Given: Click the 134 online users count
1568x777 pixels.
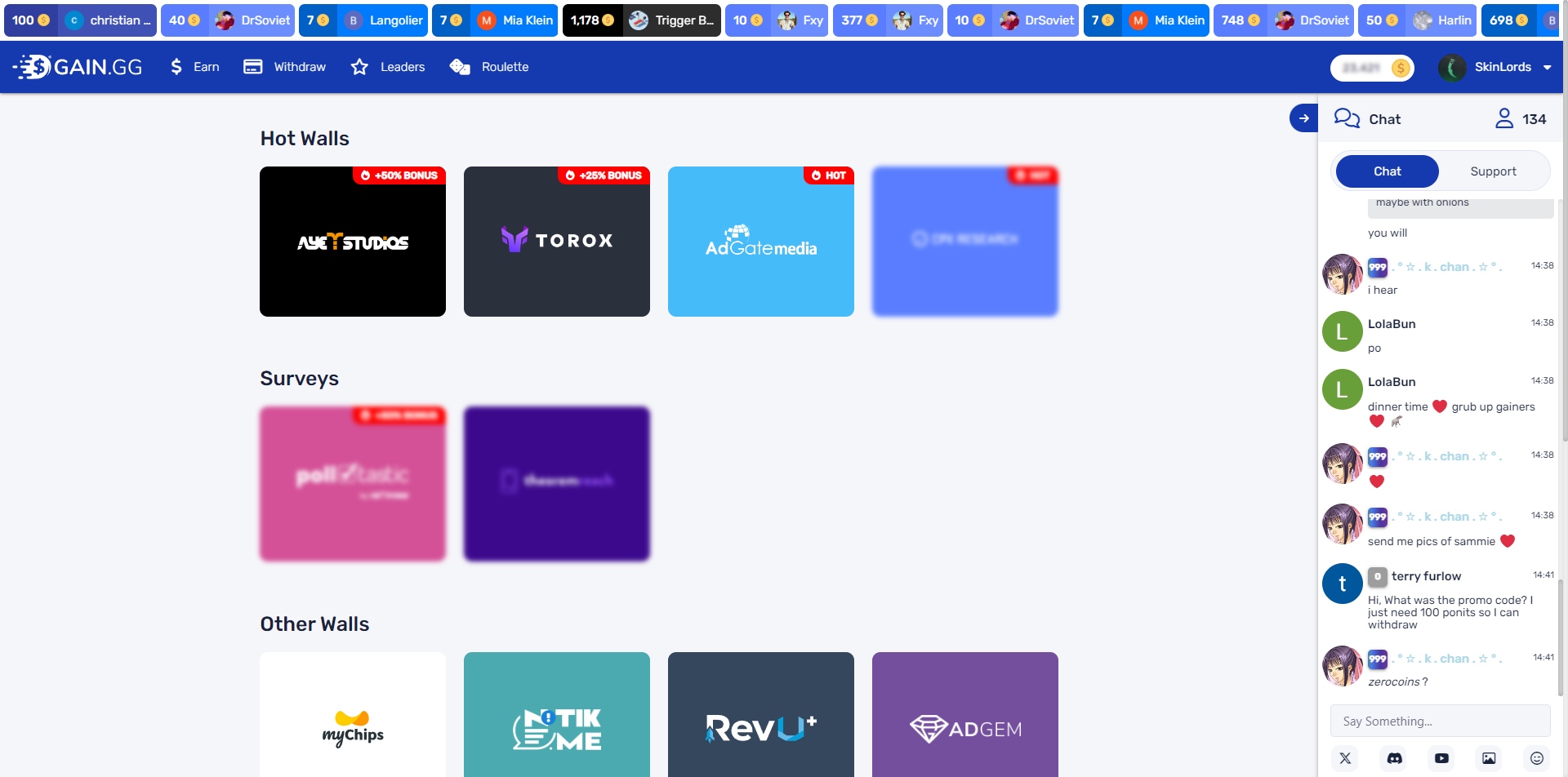Looking at the screenshot, I should (1534, 119).
